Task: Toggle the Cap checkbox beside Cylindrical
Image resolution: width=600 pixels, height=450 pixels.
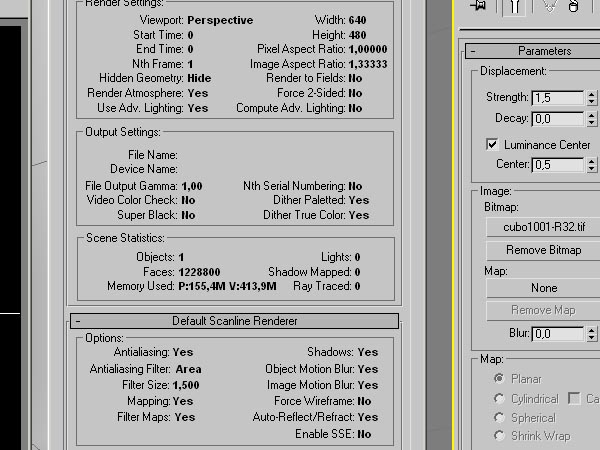Action: 574,398
